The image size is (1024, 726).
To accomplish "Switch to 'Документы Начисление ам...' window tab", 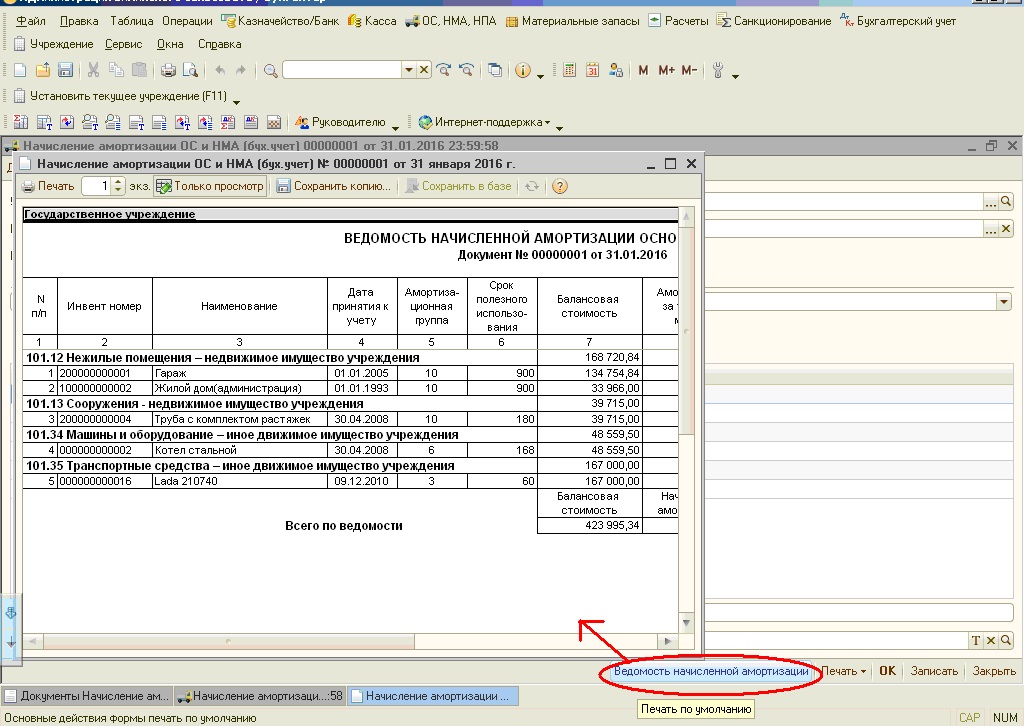I will point(88,696).
